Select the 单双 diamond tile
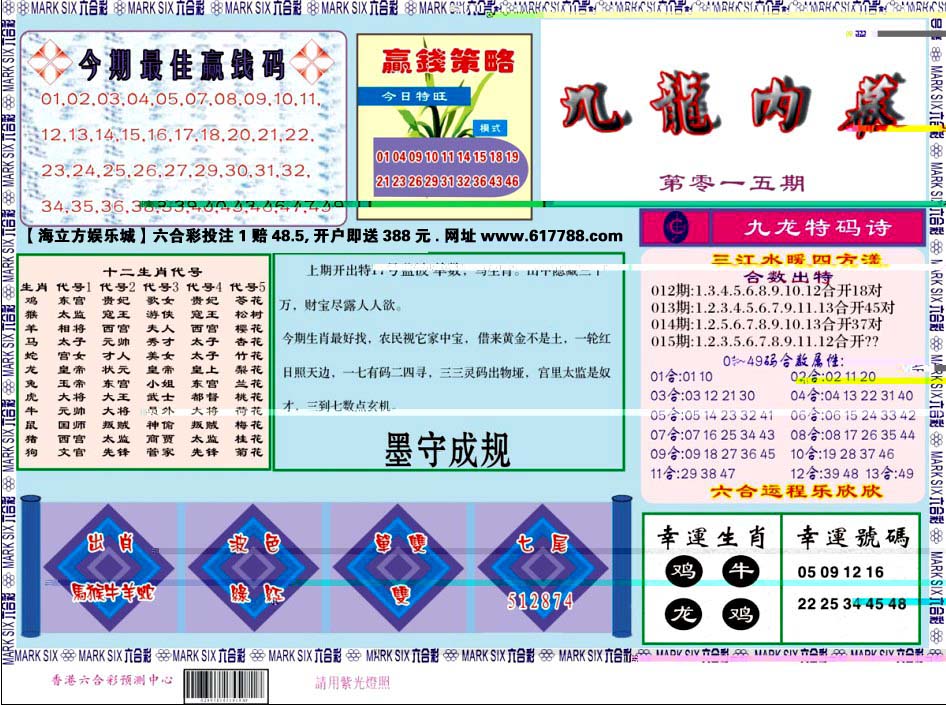The height and width of the screenshot is (705, 946). 398,568
